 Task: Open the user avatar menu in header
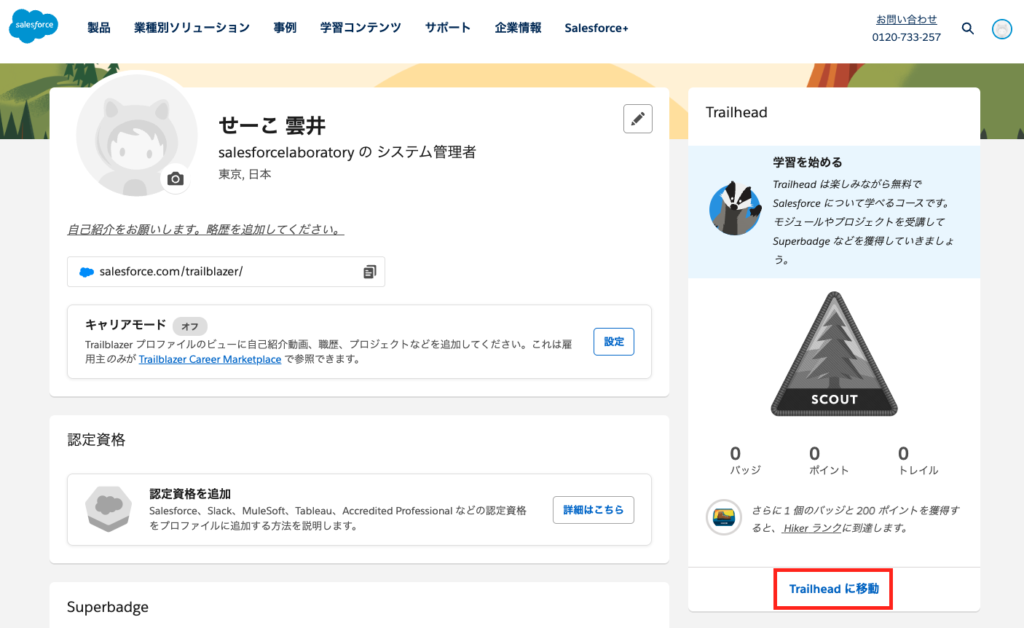pyautogui.click(x=1002, y=29)
